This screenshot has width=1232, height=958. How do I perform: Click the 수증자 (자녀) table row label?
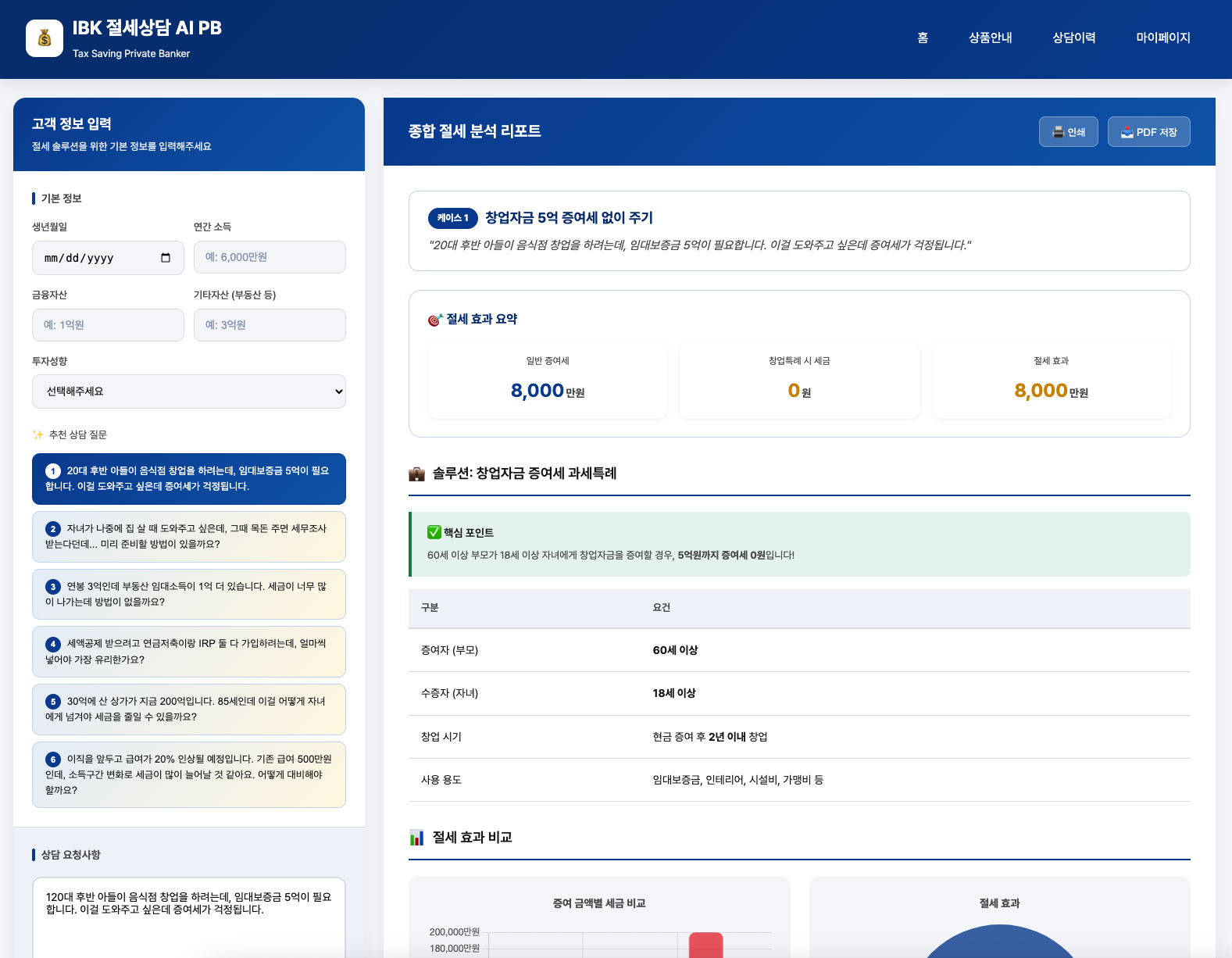450,693
